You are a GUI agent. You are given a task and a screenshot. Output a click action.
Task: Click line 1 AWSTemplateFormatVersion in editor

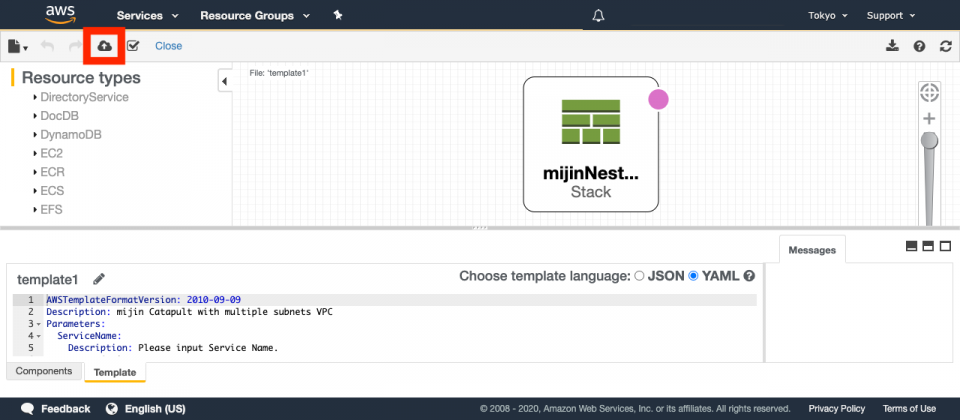[144, 300]
